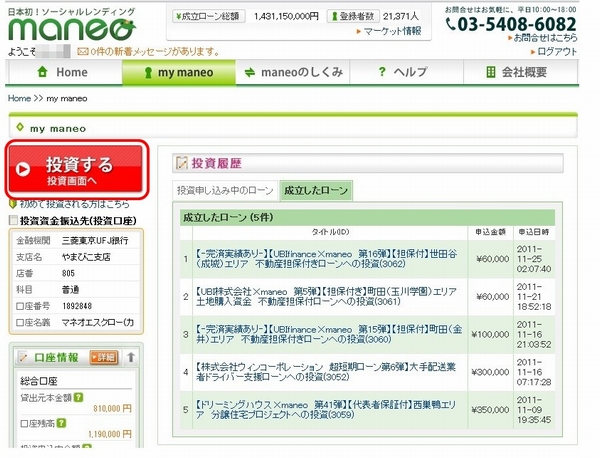This screenshot has width=600, height=458.
Task: Click the date 2011-11-25 02:07:40
Action: (x=534, y=259)
